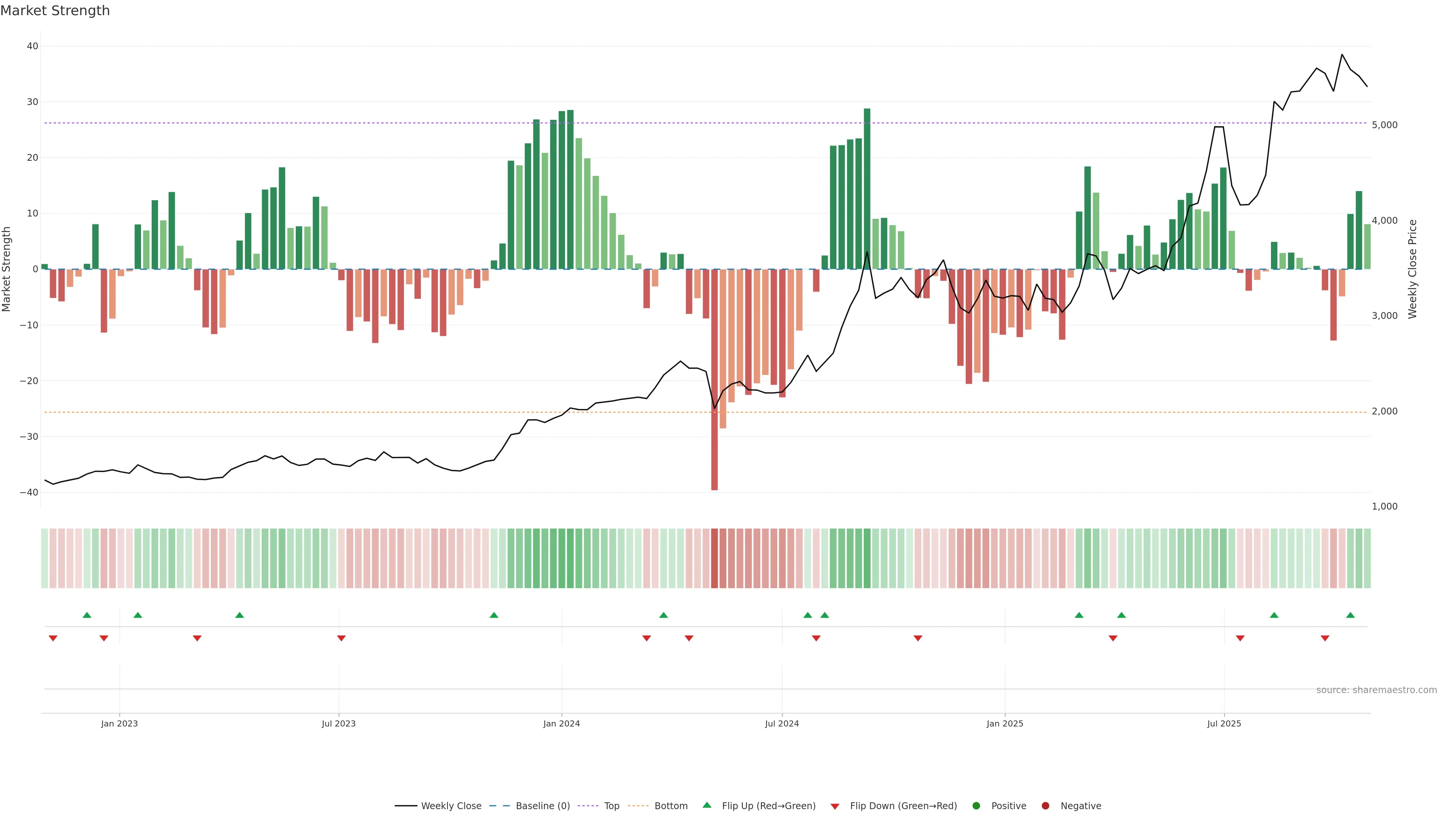Image resolution: width=1456 pixels, height=819 pixels.
Task: Click the last green flip-up triangle on the right
Action: pyautogui.click(x=1350, y=615)
